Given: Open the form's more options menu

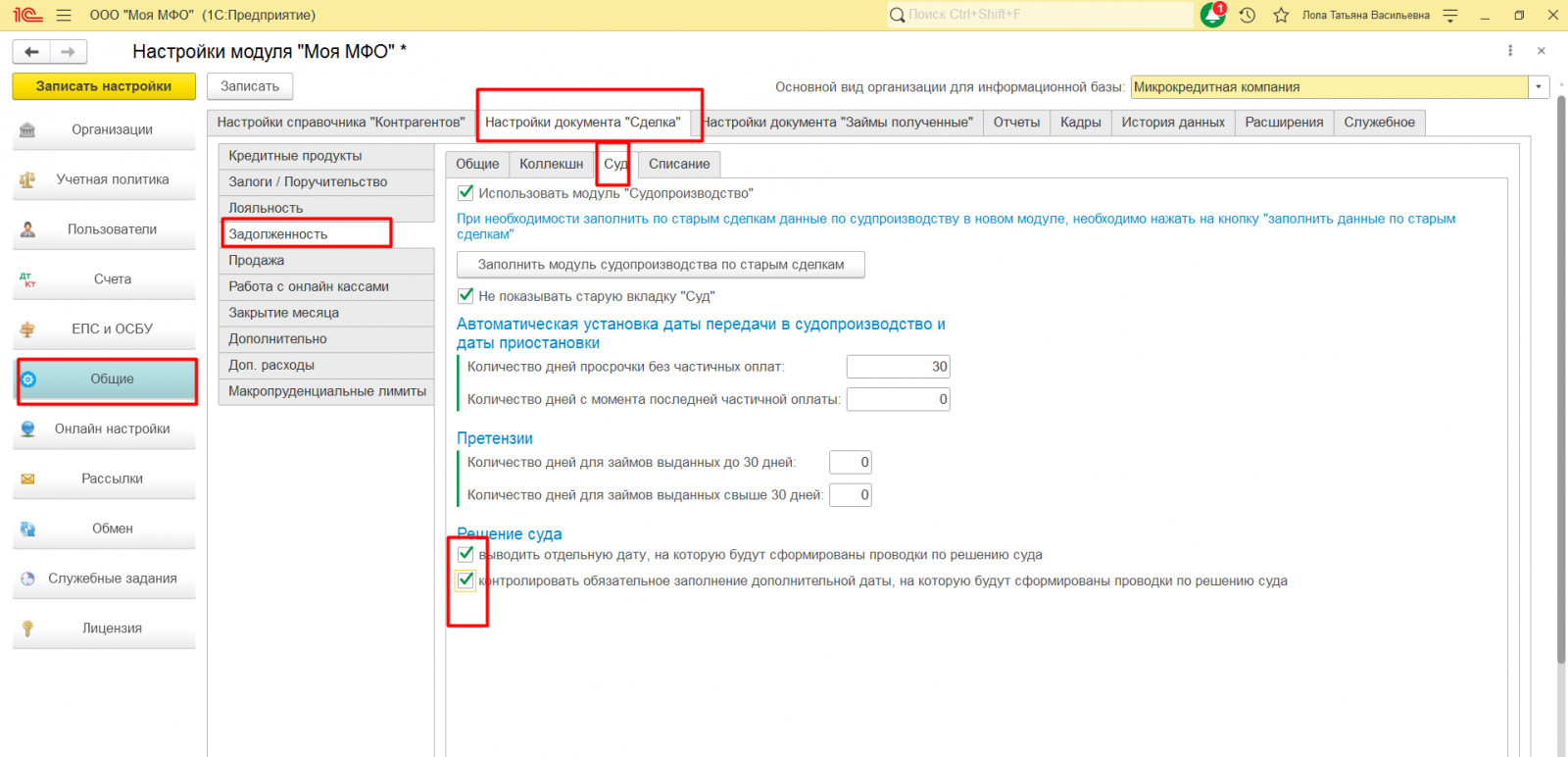Looking at the screenshot, I should [1510, 51].
